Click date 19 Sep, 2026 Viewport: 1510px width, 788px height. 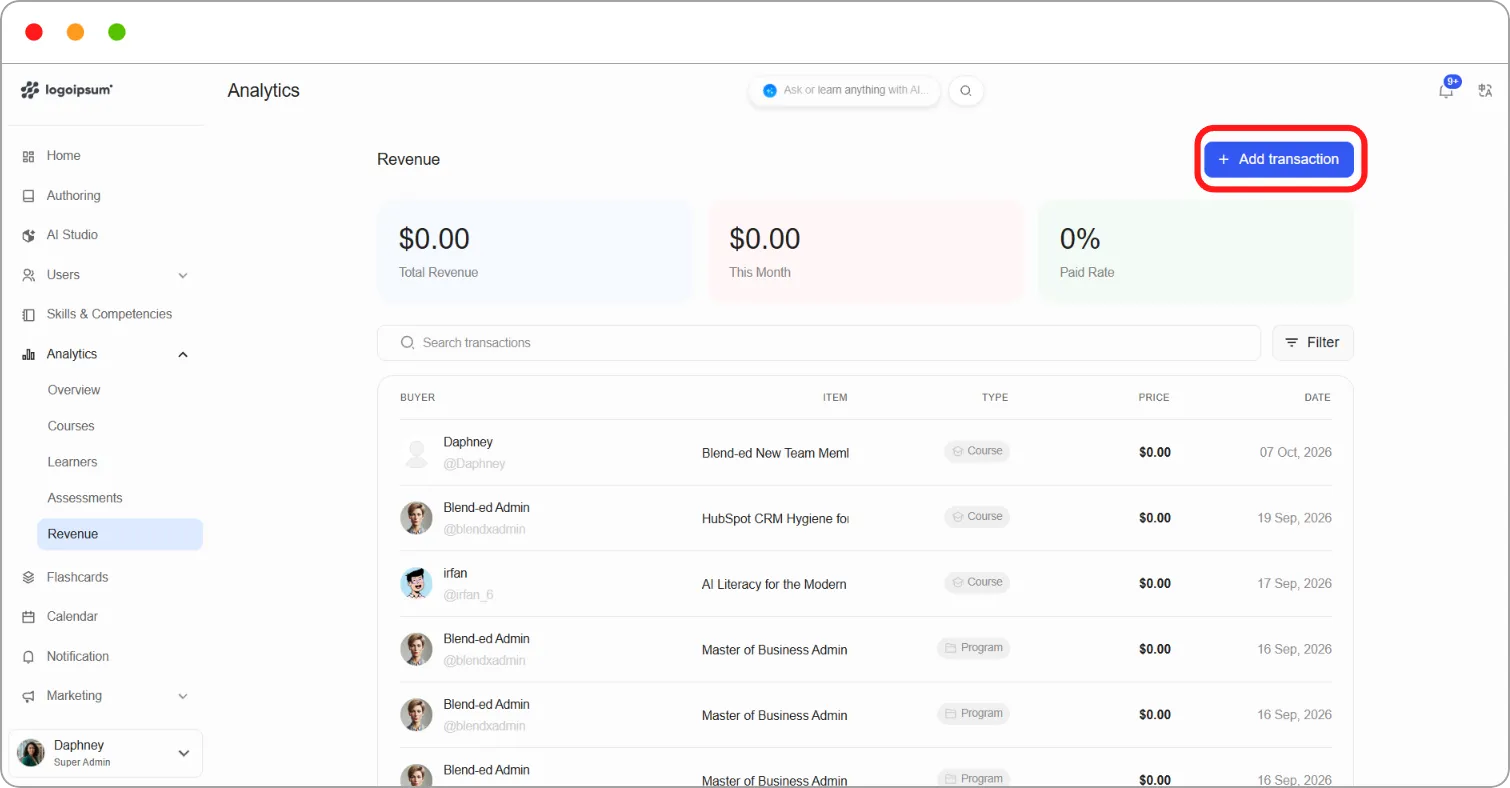[x=1295, y=518]
